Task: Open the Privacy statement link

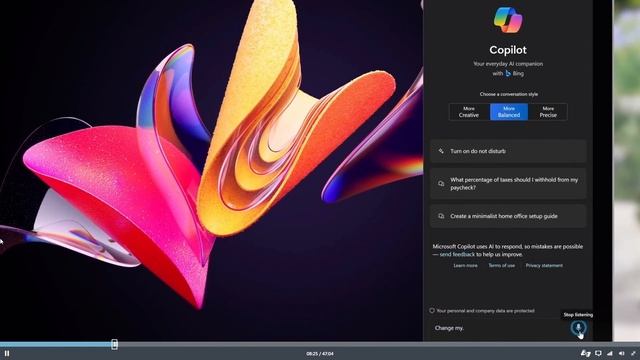Action: [544, 265]
